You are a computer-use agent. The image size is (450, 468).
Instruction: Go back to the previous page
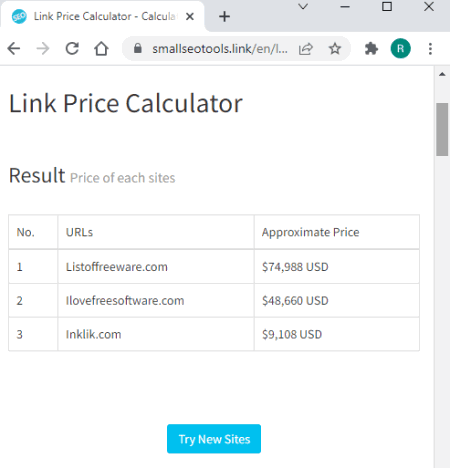click(14, 49)
